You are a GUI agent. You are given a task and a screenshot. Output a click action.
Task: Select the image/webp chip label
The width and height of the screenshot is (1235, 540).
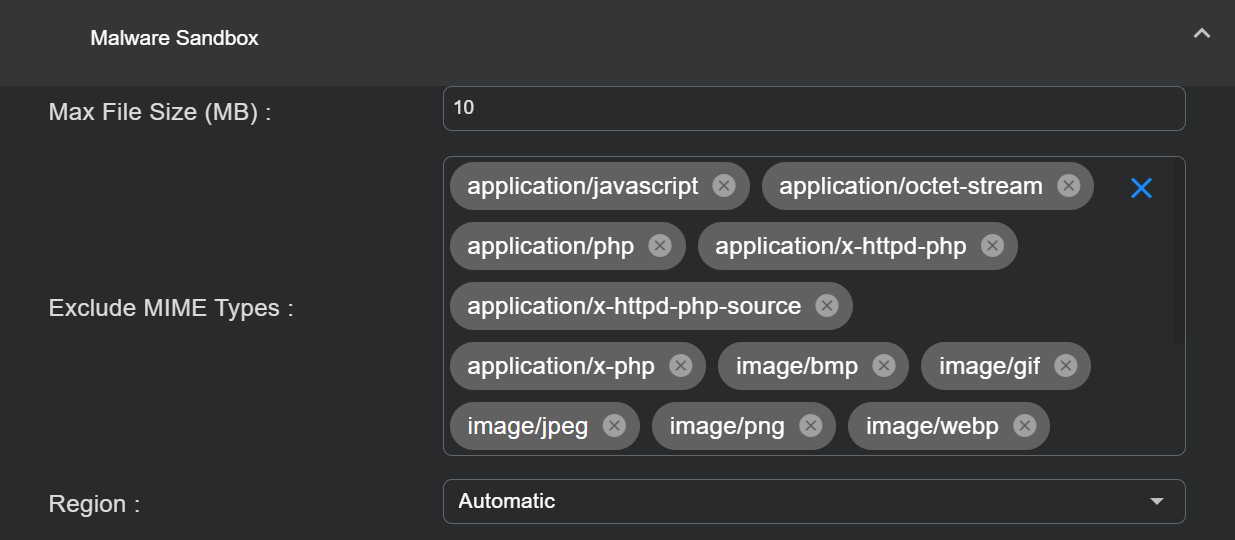[931, 426]
